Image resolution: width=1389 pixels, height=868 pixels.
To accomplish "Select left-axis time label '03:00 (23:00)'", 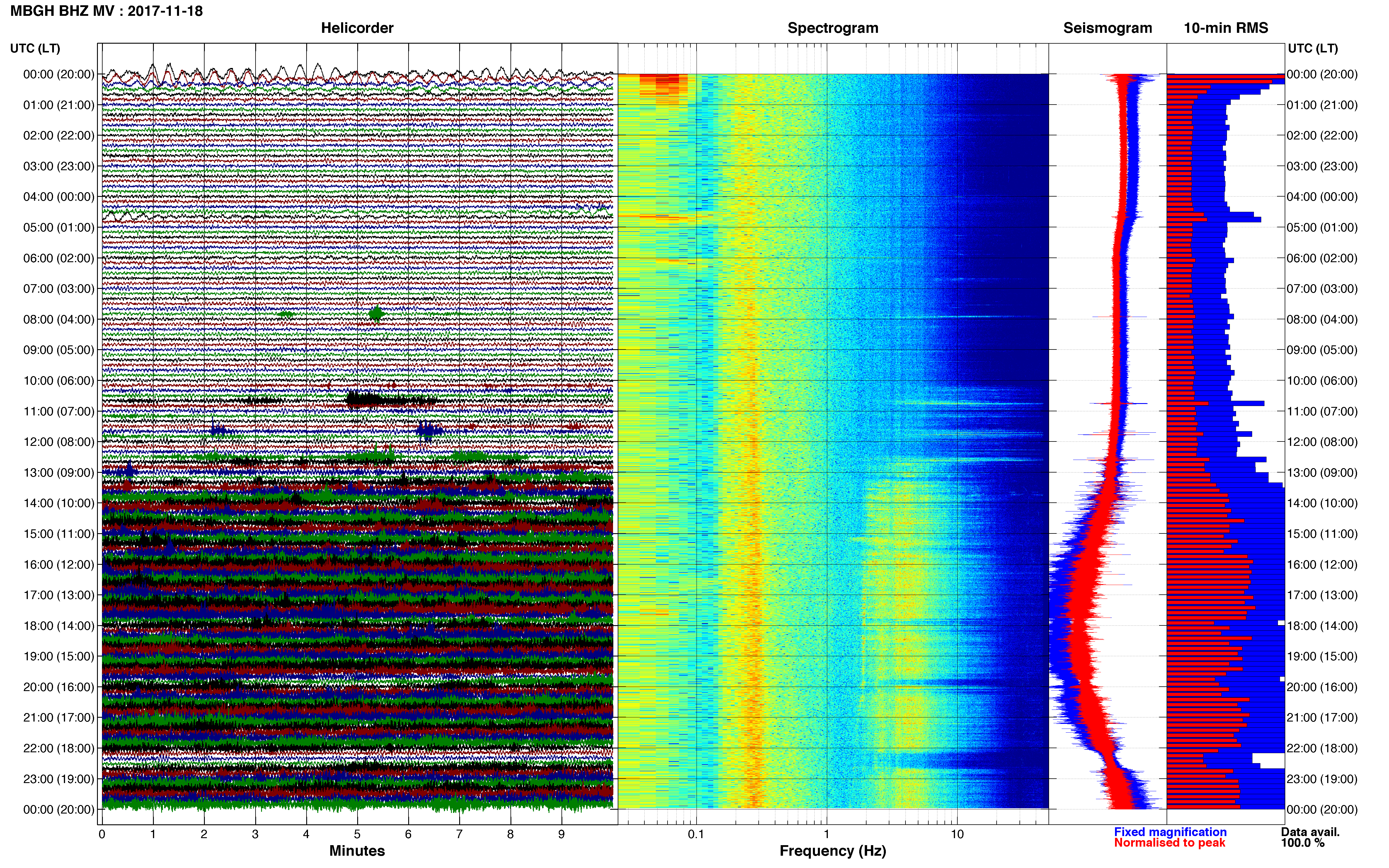I will coord(59,166).
